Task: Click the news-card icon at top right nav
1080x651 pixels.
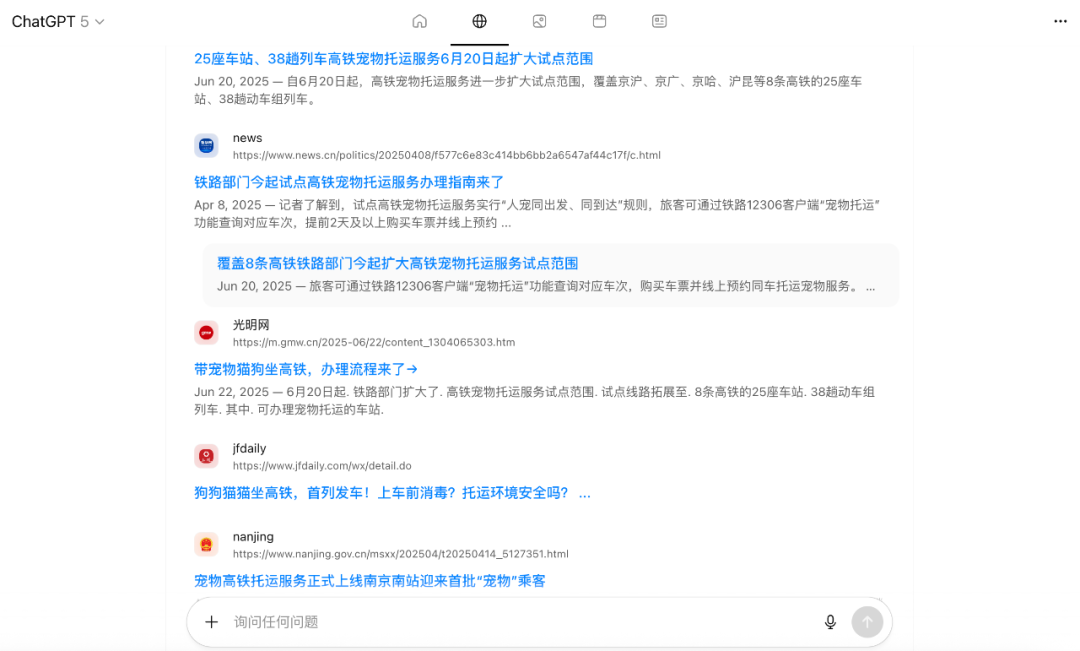Action: click(659, 20)
